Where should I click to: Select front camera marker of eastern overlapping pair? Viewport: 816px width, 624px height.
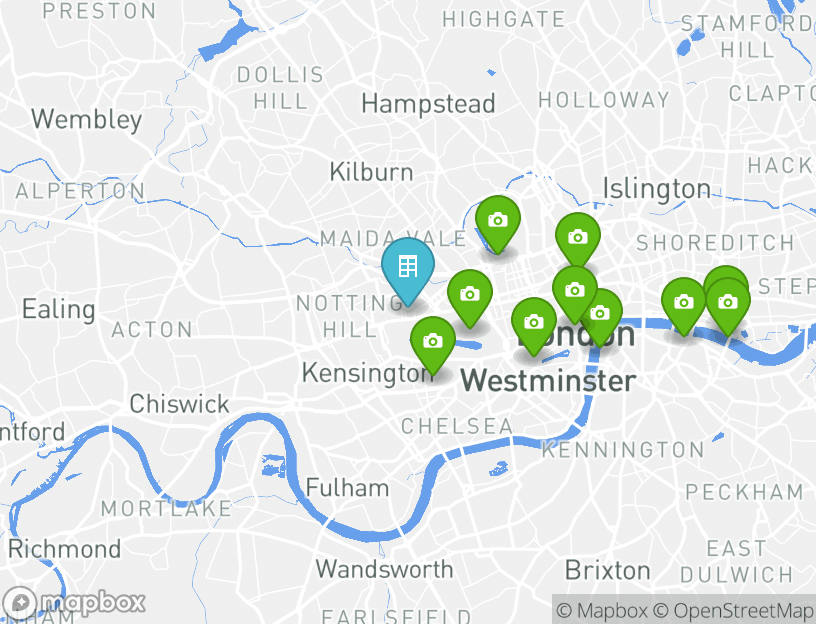coord(728,304)
